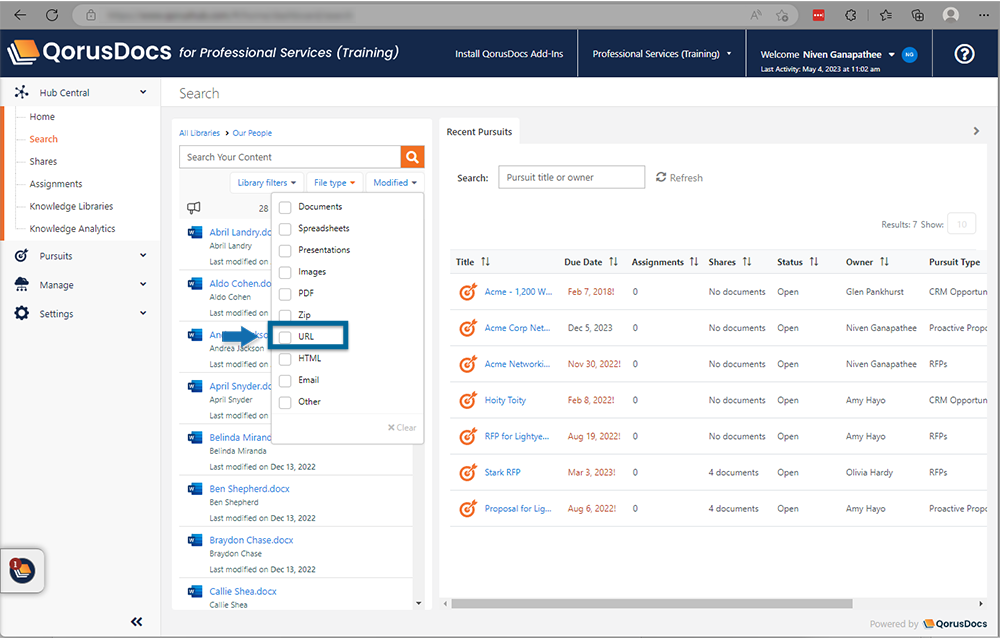Image resolution: width=1000 pixels, height=638 pixels.
Task: Click the orange search magnifier button
Action: pyautogui.click(x=413, y=157)
